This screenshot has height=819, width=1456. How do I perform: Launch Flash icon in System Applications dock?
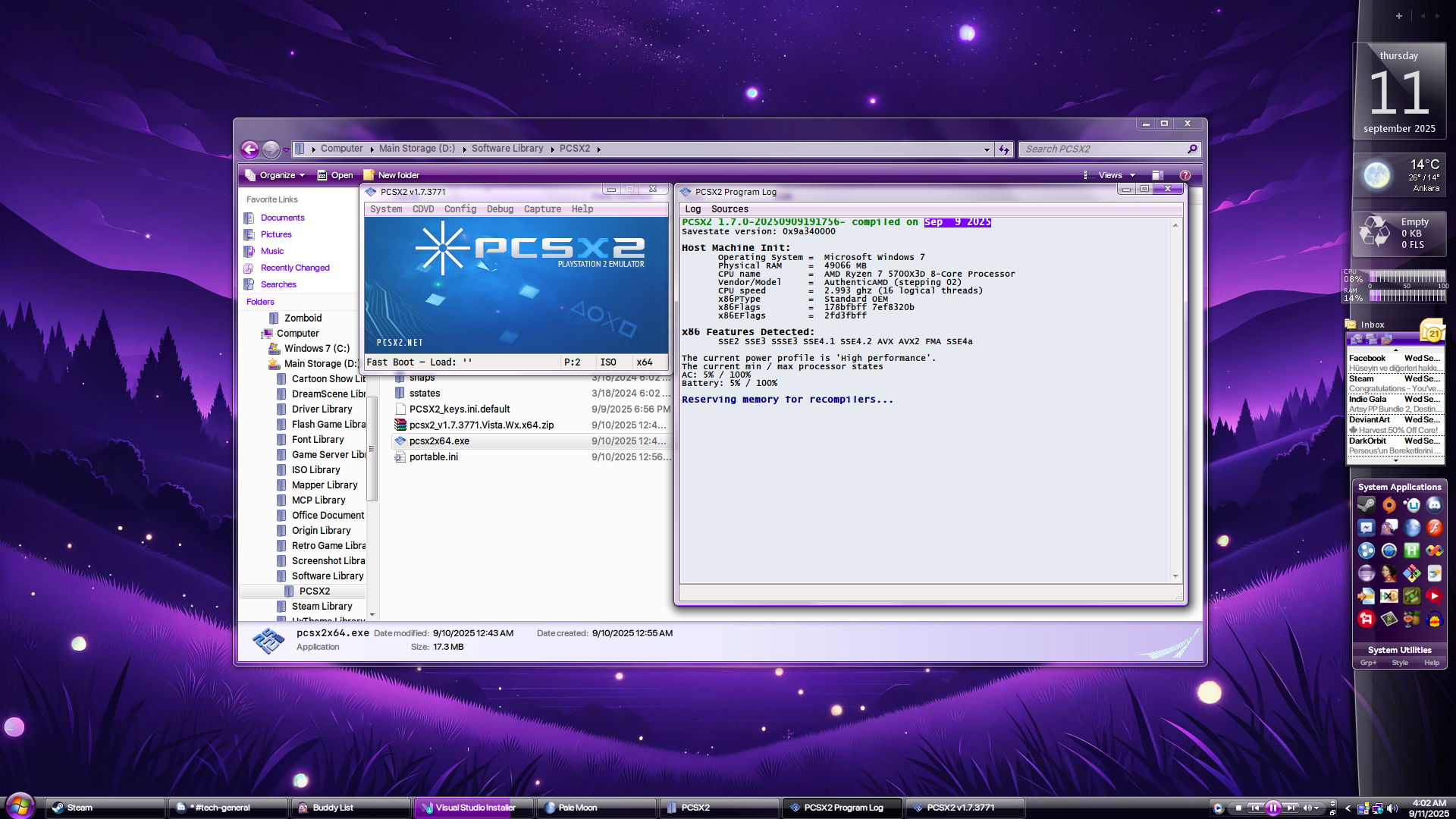(1434, 528)
